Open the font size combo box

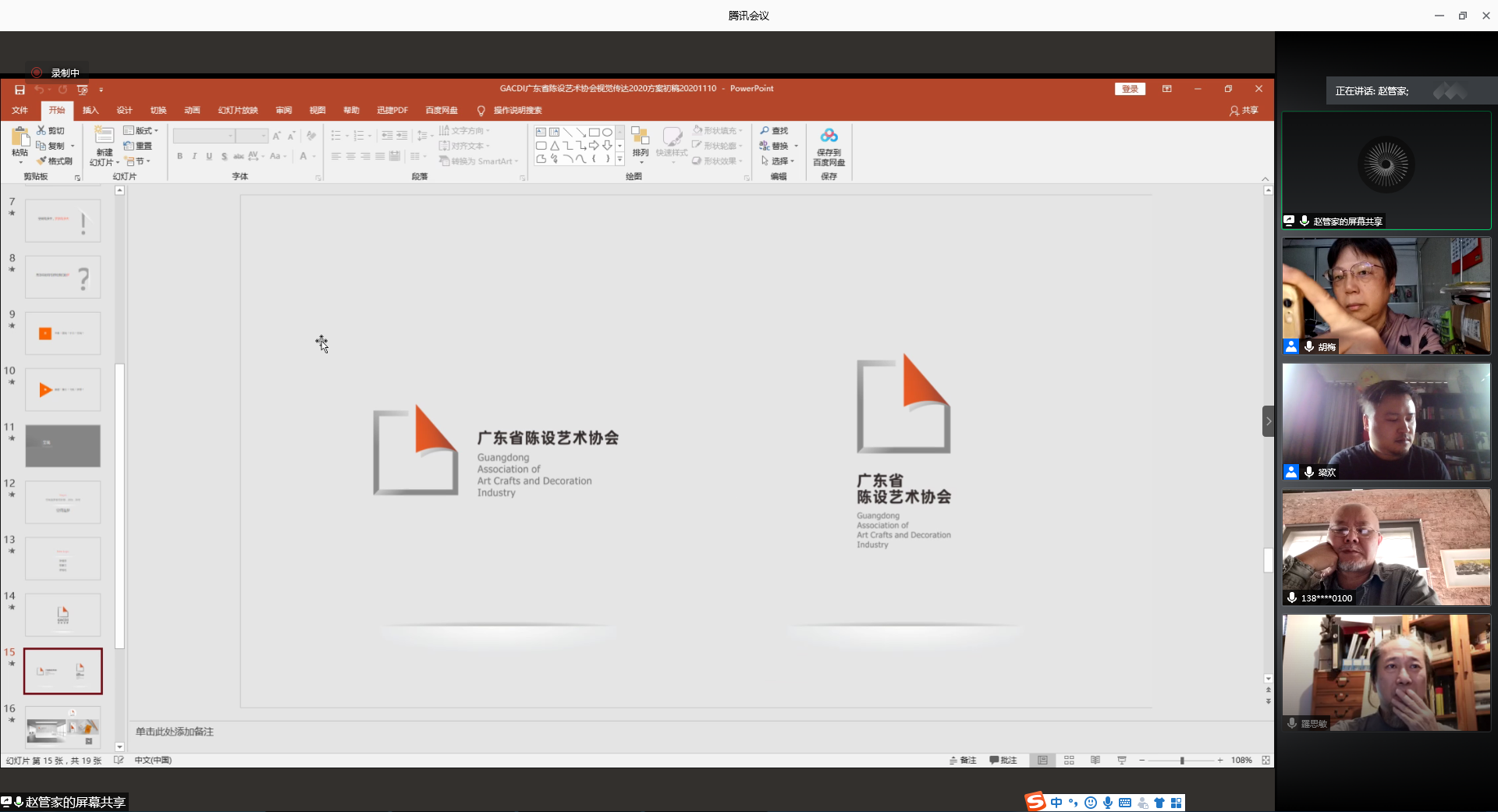point(252,136)
